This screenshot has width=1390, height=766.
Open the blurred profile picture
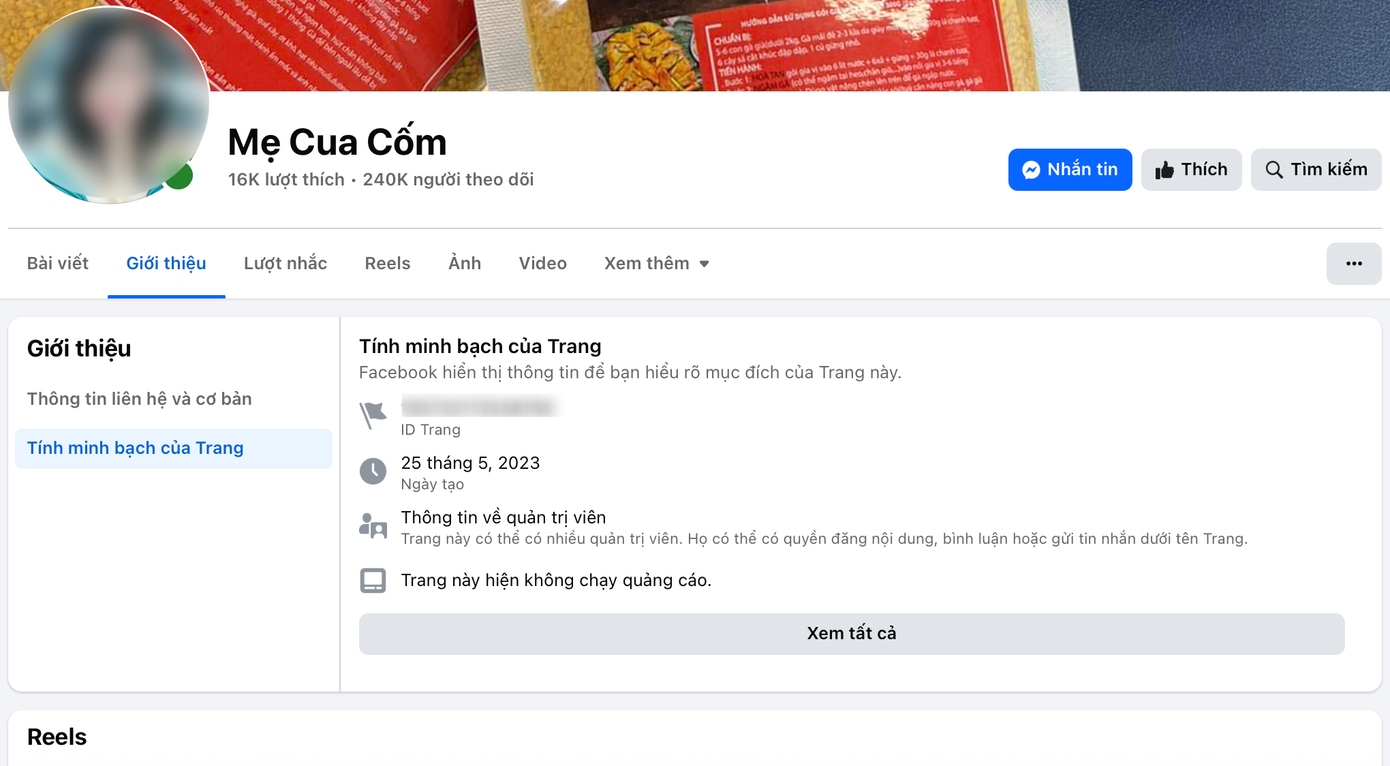108,104
